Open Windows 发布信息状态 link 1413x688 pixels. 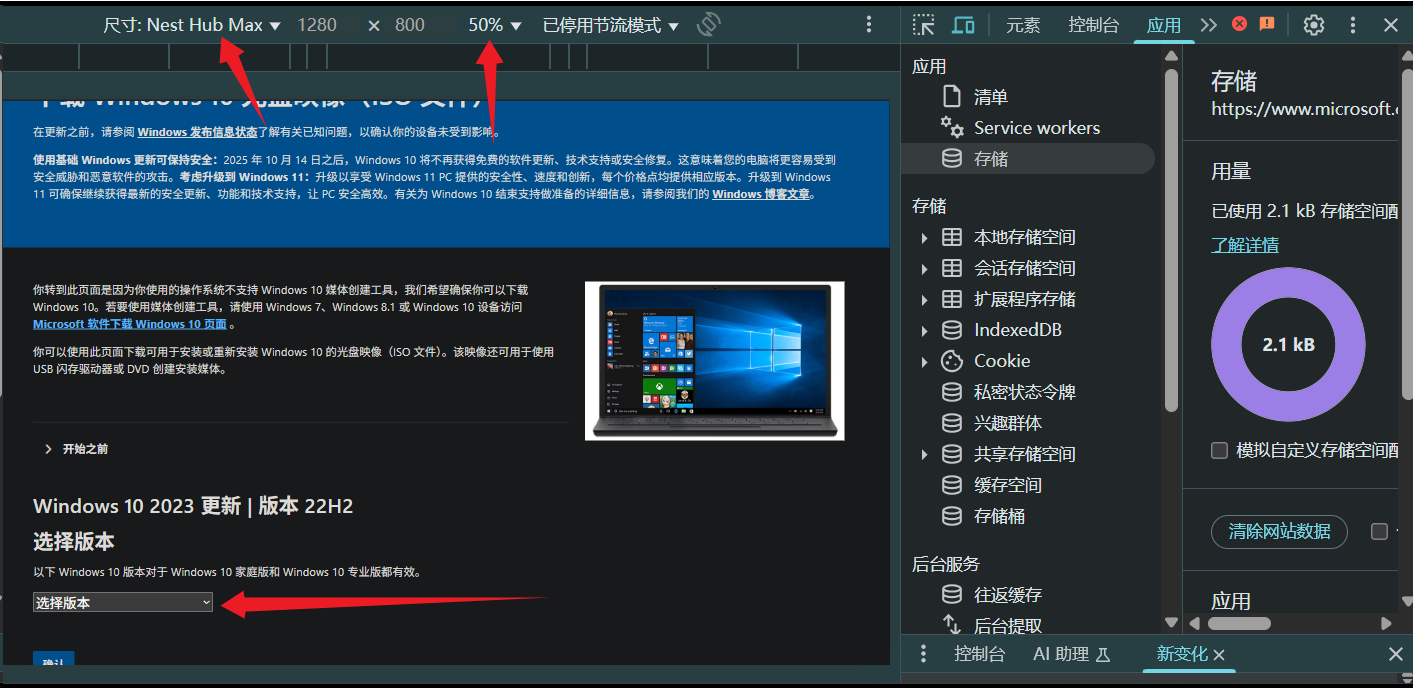click(x=197, y=132)
